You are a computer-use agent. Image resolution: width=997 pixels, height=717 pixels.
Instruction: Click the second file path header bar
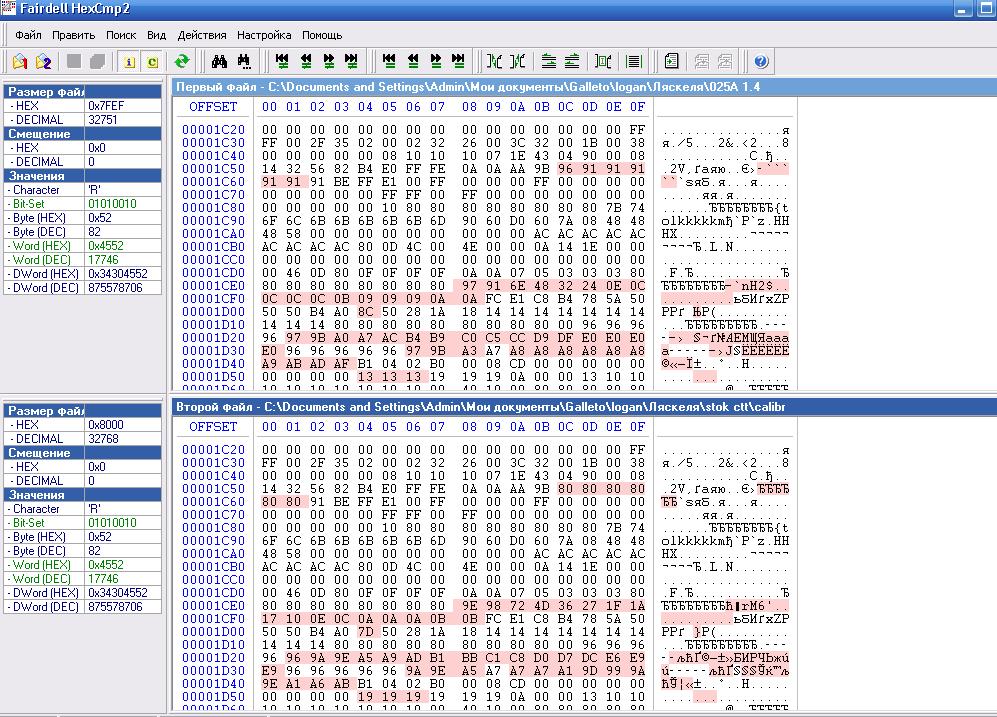(x=584, y=407)
